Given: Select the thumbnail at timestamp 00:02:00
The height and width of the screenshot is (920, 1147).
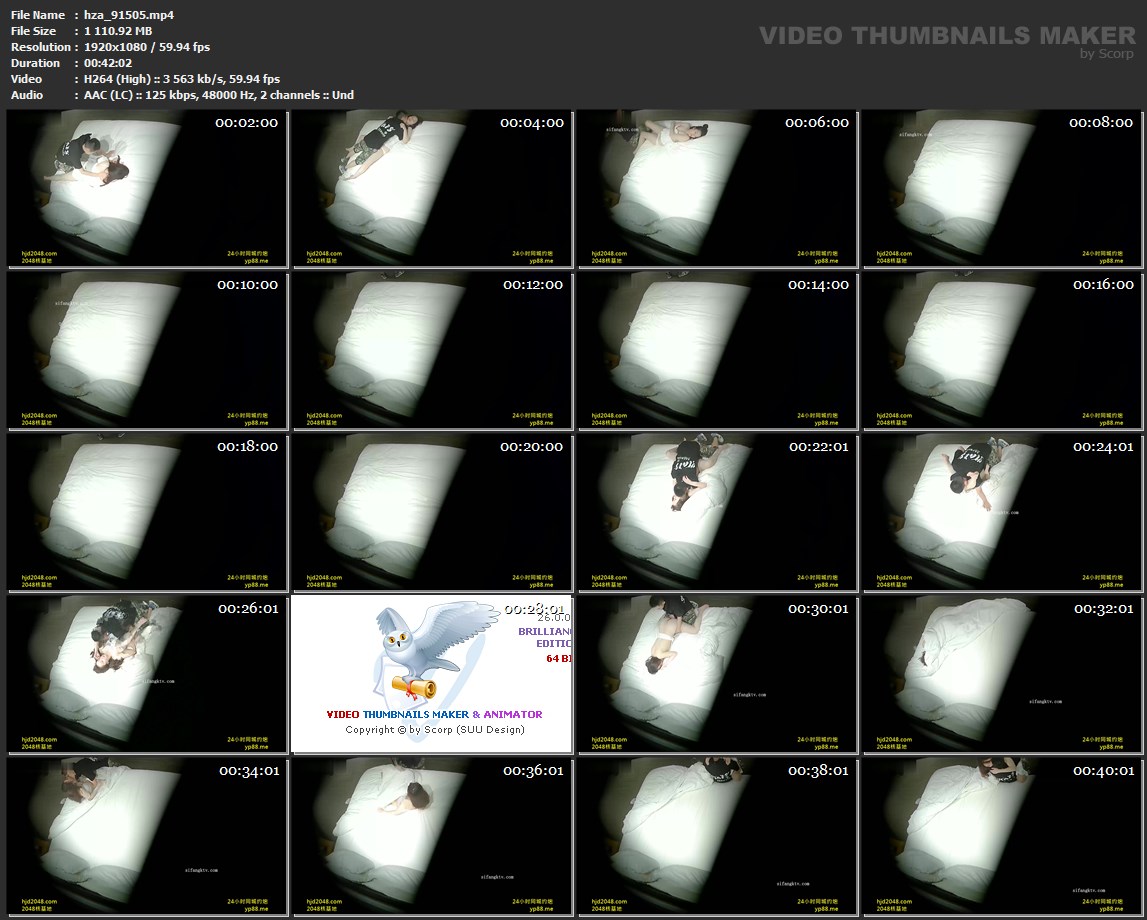Looking at the screenshot, I should [x=147, y=188].
